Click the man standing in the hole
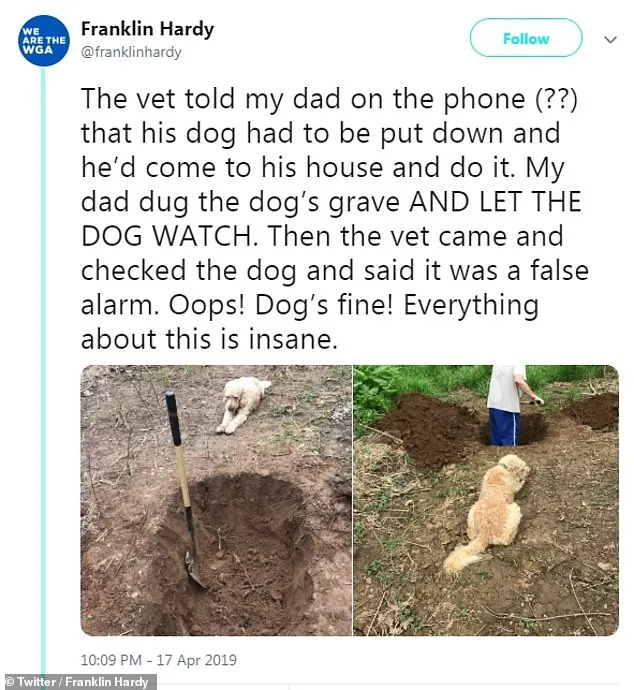 pyautogui.click(x=506, y=405)
